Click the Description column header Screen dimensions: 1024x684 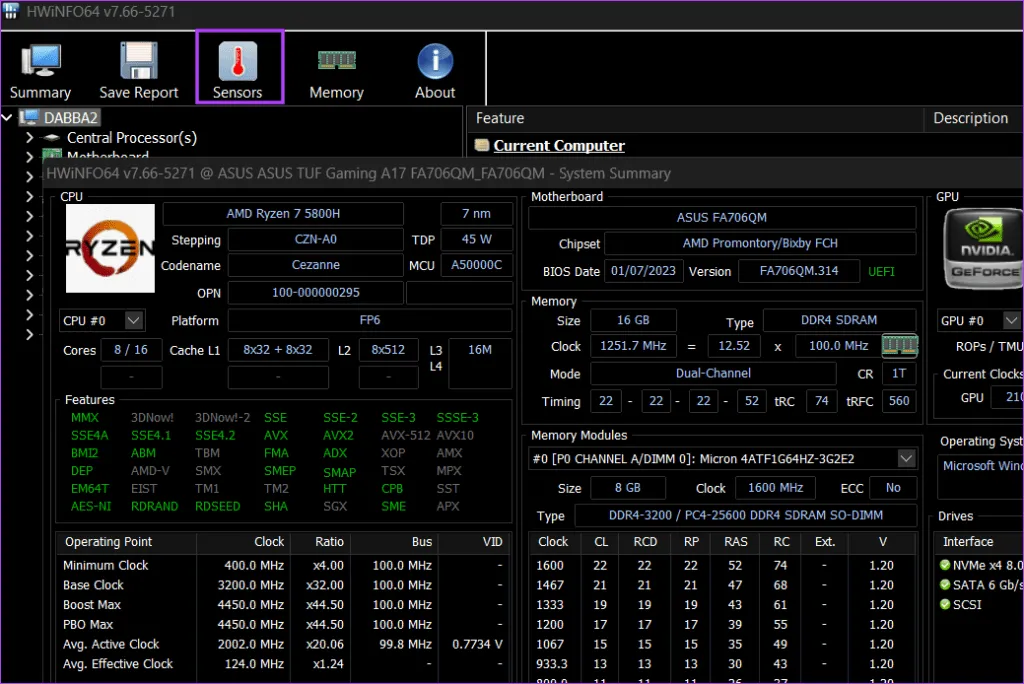970,118
